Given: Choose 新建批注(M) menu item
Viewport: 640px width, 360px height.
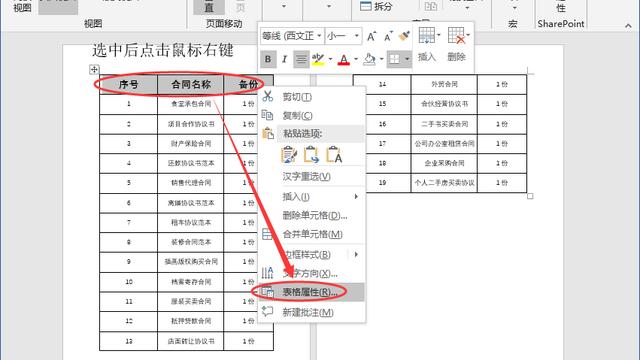Looking at the screenshot, I should pyautogui.click(x=311, y=312).
